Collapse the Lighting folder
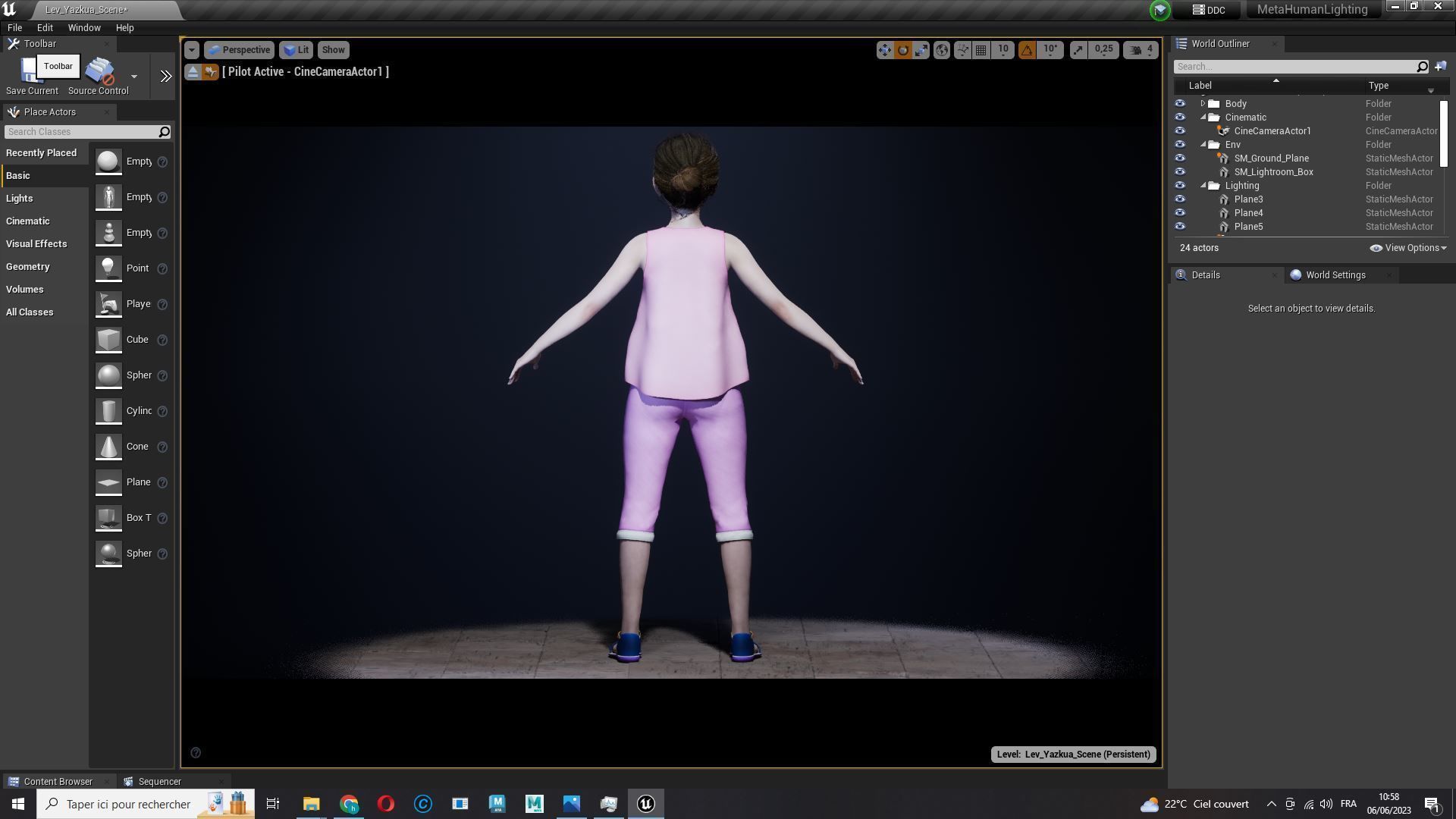Screen dimensions: 1456x819 [1203, 186]
